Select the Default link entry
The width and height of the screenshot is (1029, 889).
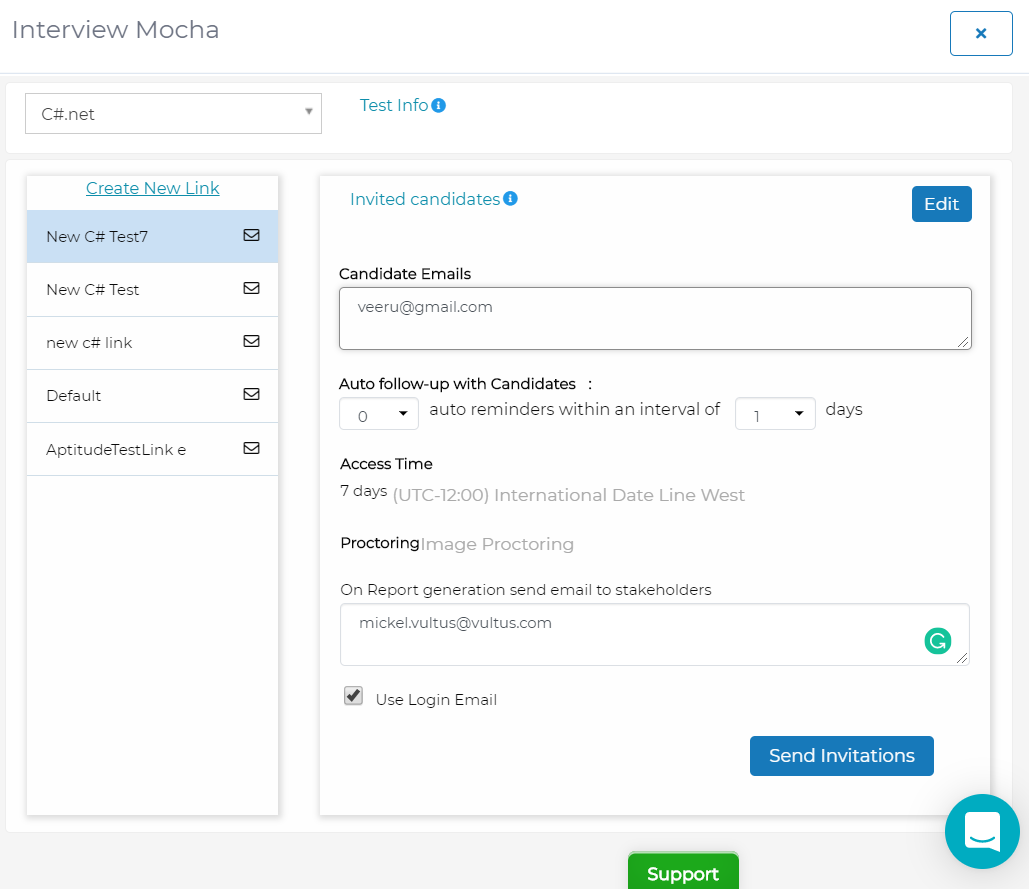click(152, 396)
